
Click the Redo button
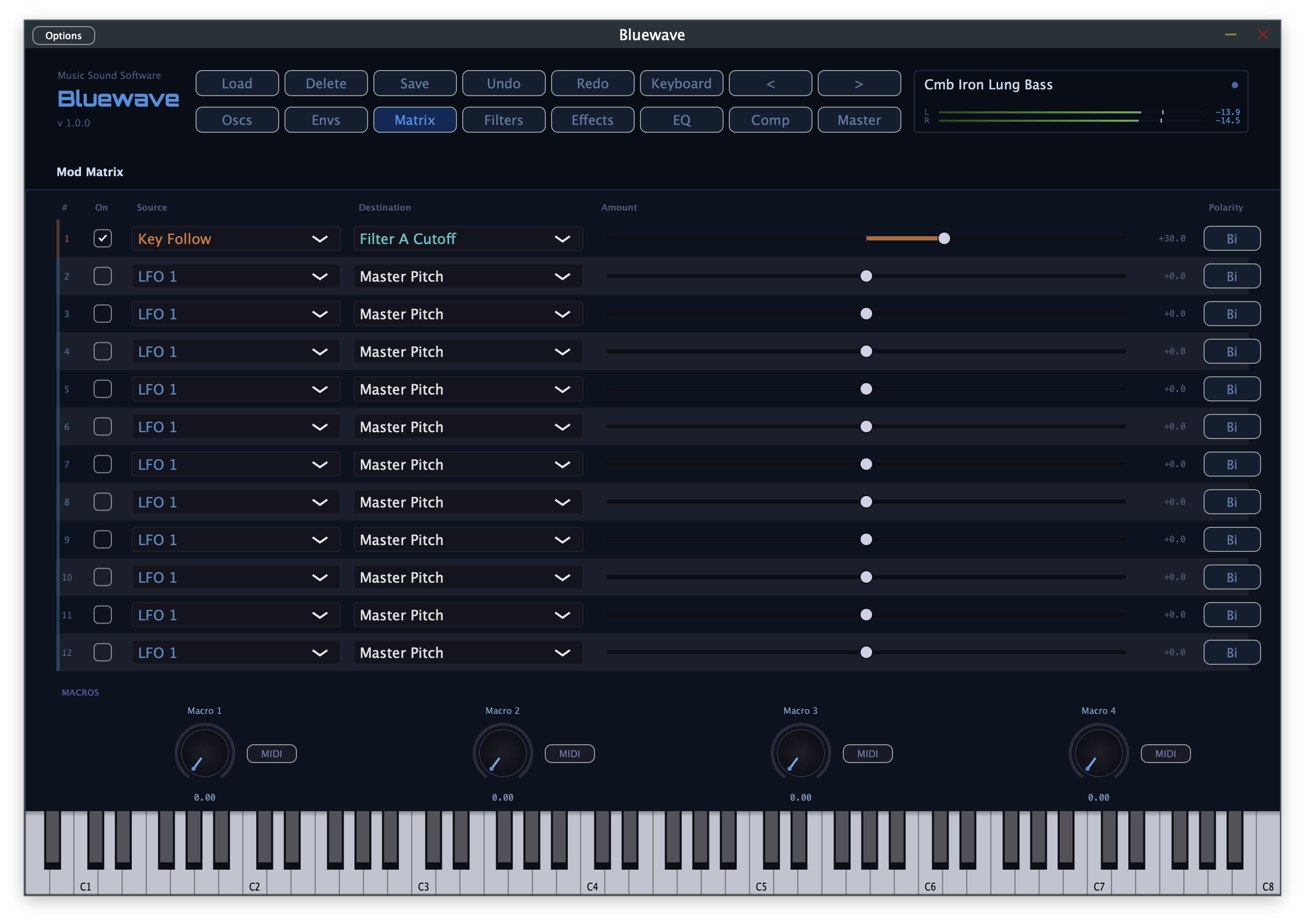592,84
